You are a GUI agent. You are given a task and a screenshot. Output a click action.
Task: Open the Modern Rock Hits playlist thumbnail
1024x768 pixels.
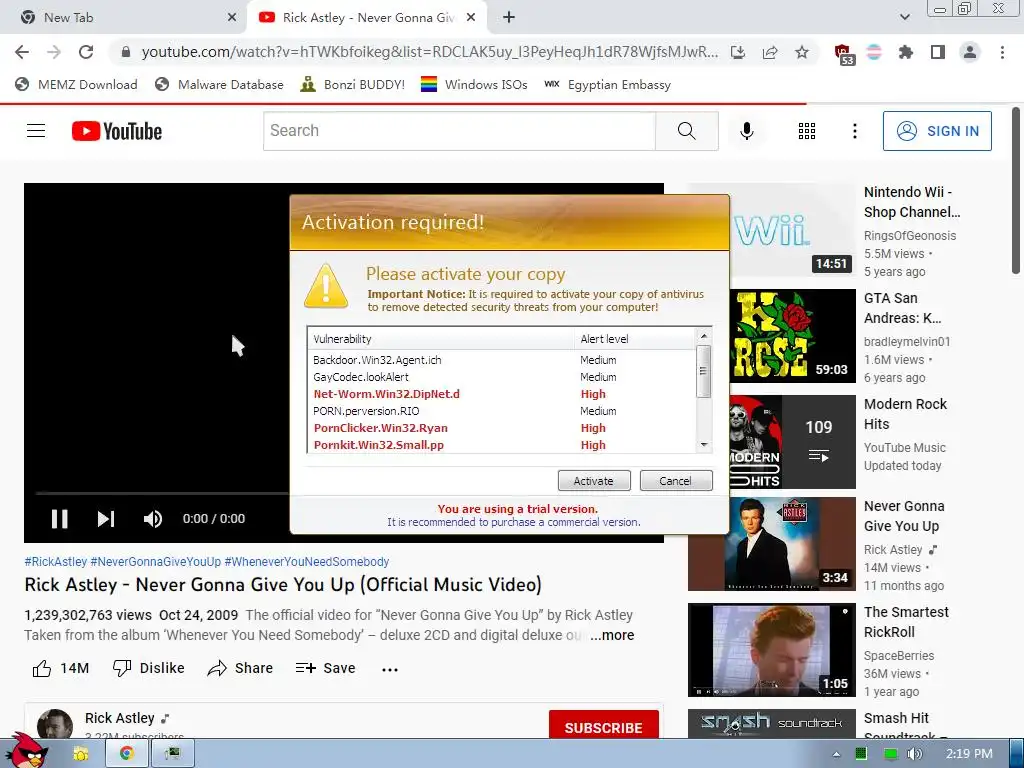(x=793, y=441)
